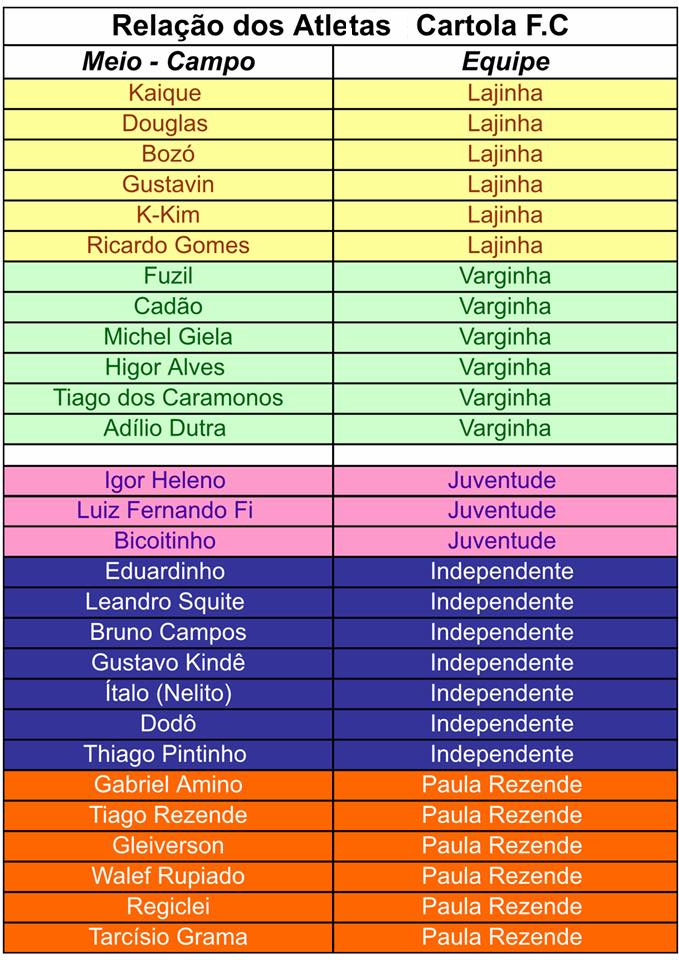This screenshot has width=679, height=960.
Task: Click the Fuzil player cell
Action: pyautogui.click(x=168, y=277)
